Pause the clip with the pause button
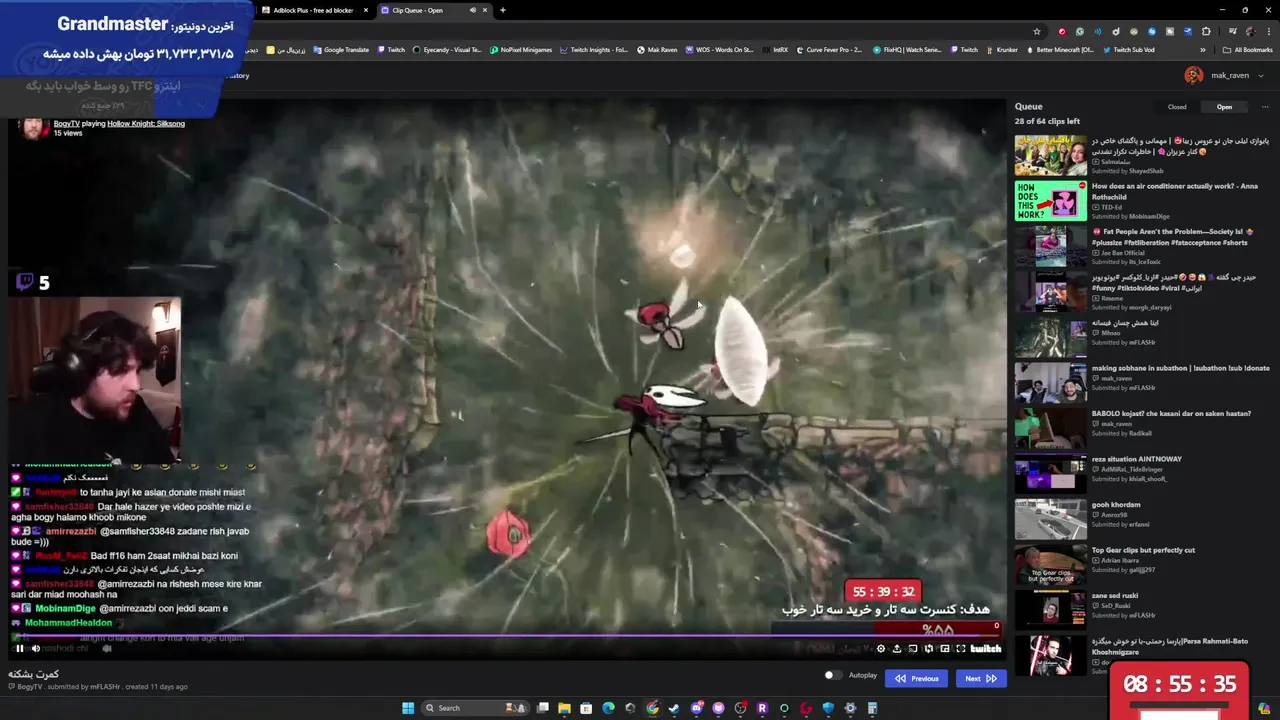Image resolution: width=1280 pixels, height=720 pixels. coord(19,648)
